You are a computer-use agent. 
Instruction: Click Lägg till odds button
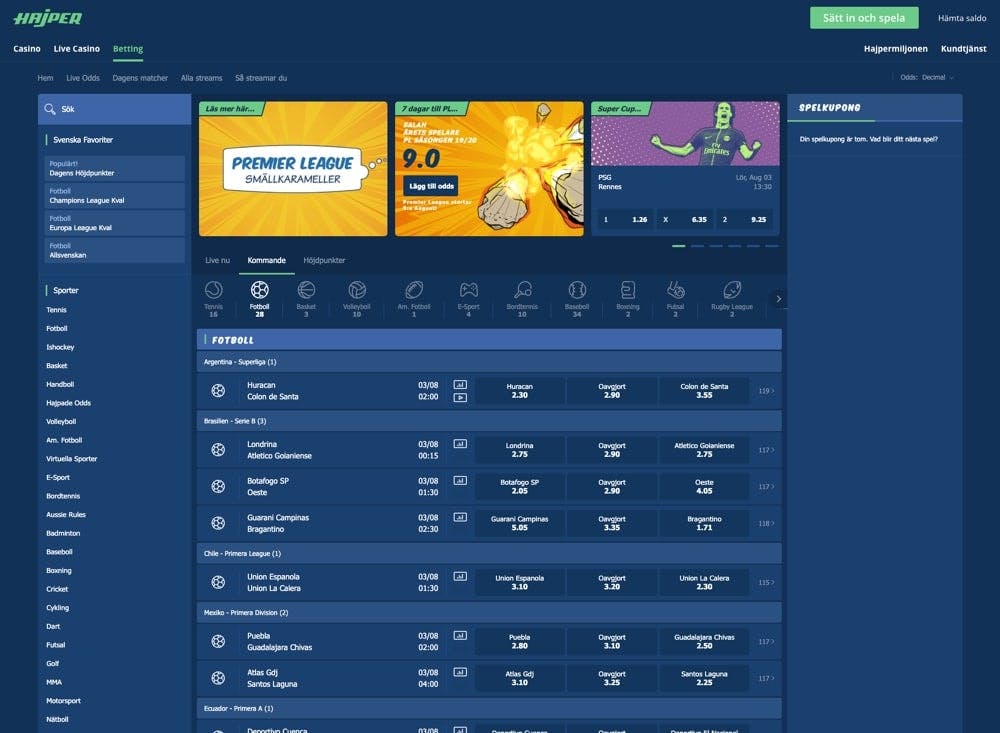(x=431, y=186)
